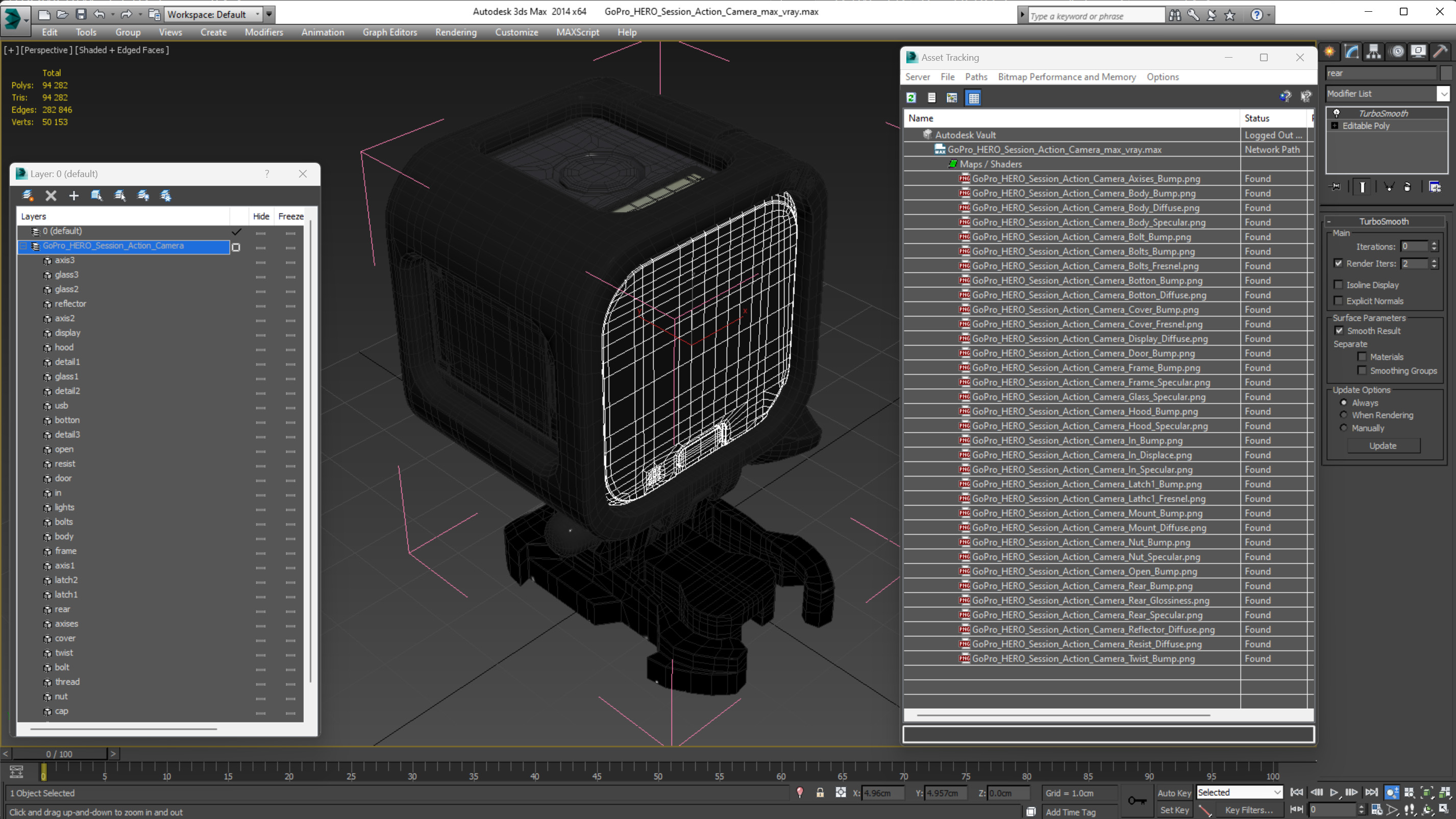This screenshot has width=1456, height=819.
Task: Open the Modifiers menu
Action: tap(263, 32)
